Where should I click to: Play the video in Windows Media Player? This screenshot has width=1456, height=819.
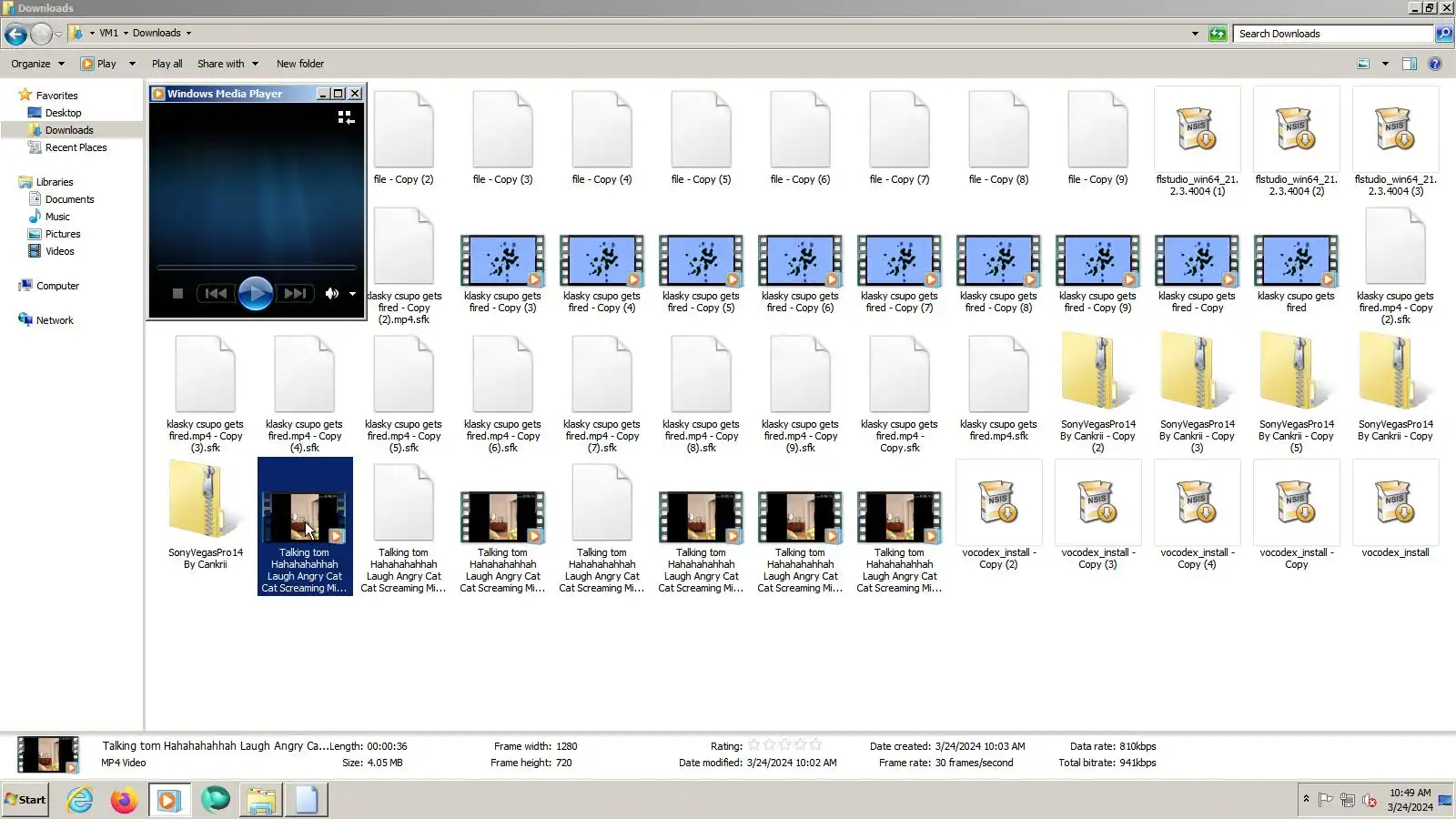255,293
